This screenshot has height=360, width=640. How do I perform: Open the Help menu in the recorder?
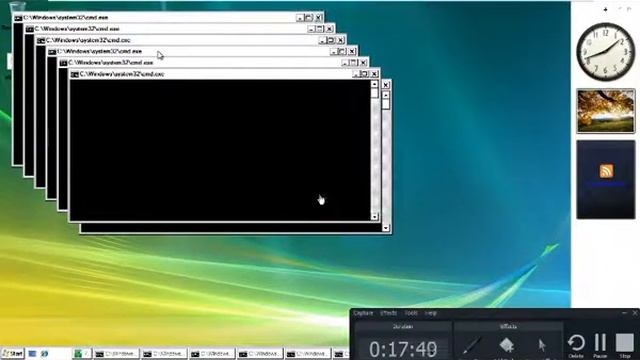click(x=431, y=313)
